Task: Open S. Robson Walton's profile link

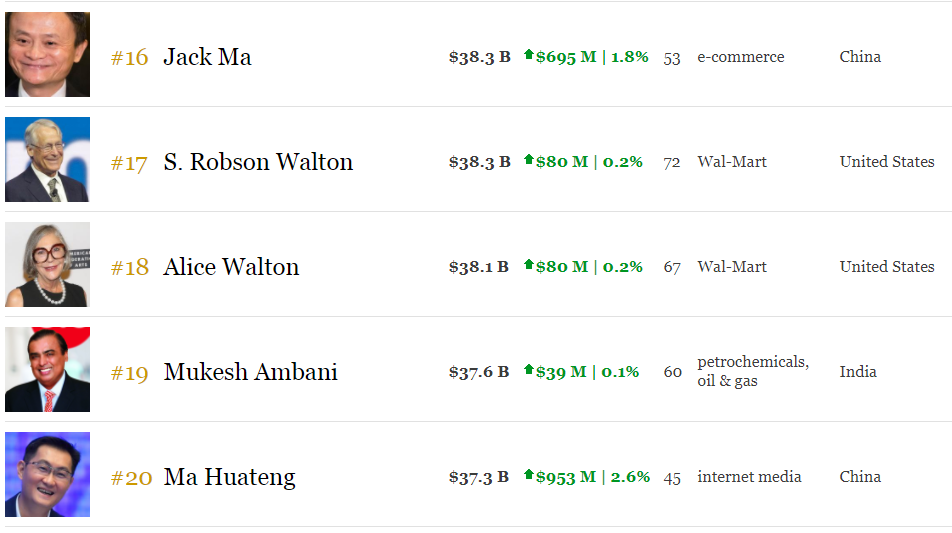Action: tap(258, 162)
